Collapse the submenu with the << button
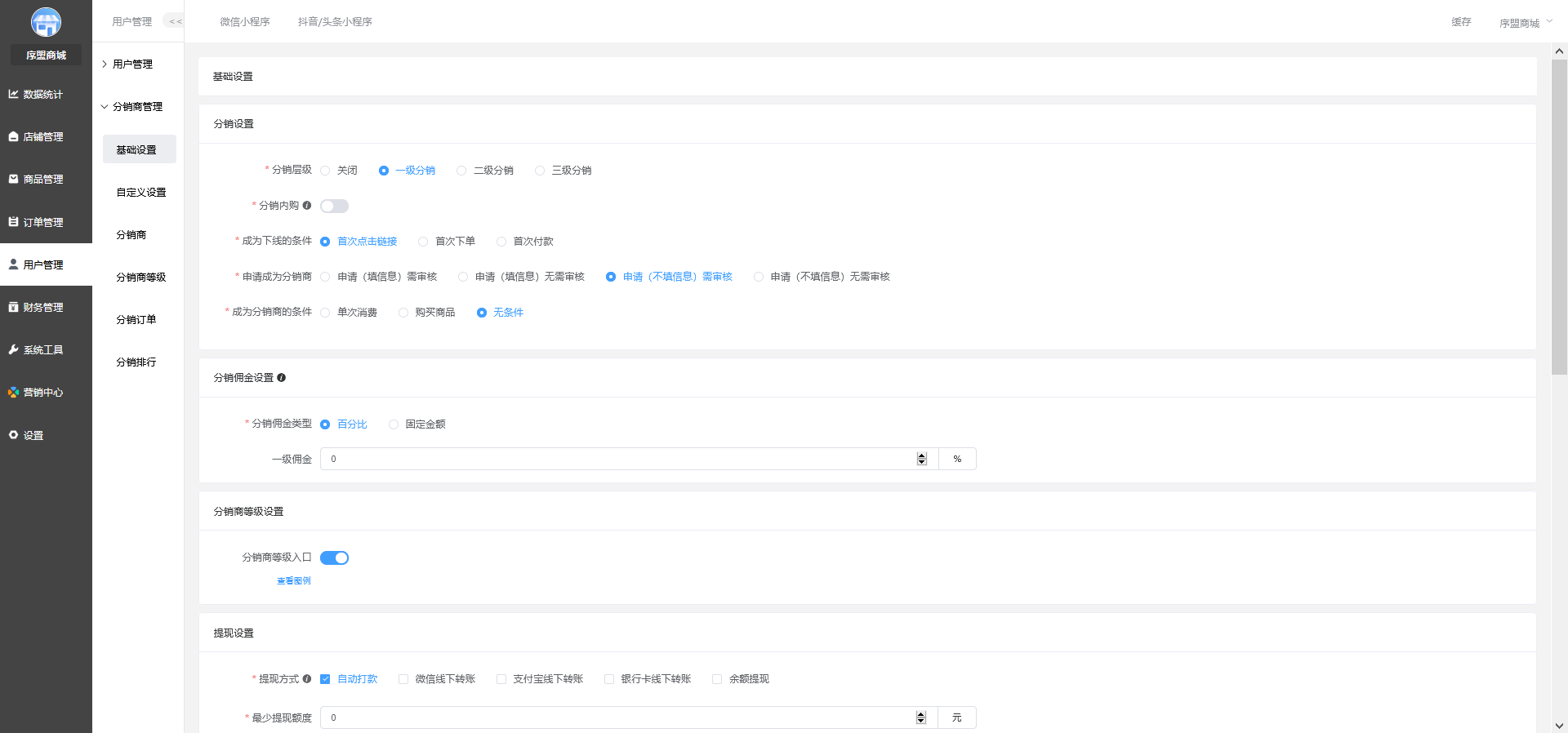Viewport: 1568px width, 733px height. [x=174, y=21]
